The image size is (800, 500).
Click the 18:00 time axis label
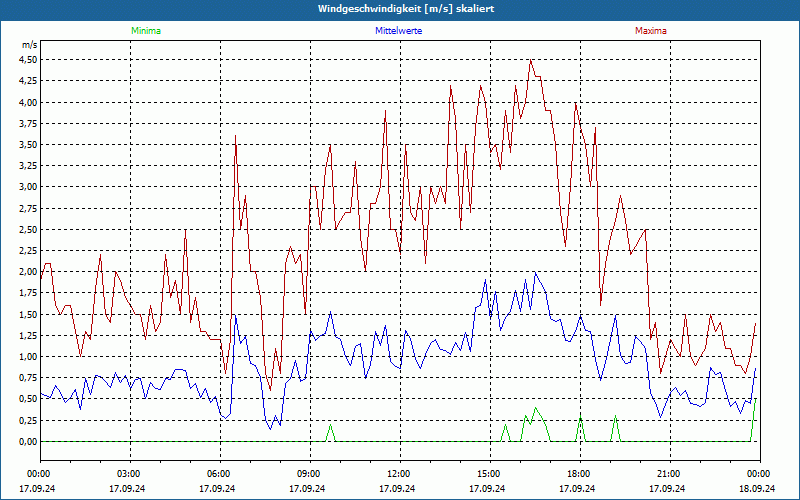[x=581, y=474]
